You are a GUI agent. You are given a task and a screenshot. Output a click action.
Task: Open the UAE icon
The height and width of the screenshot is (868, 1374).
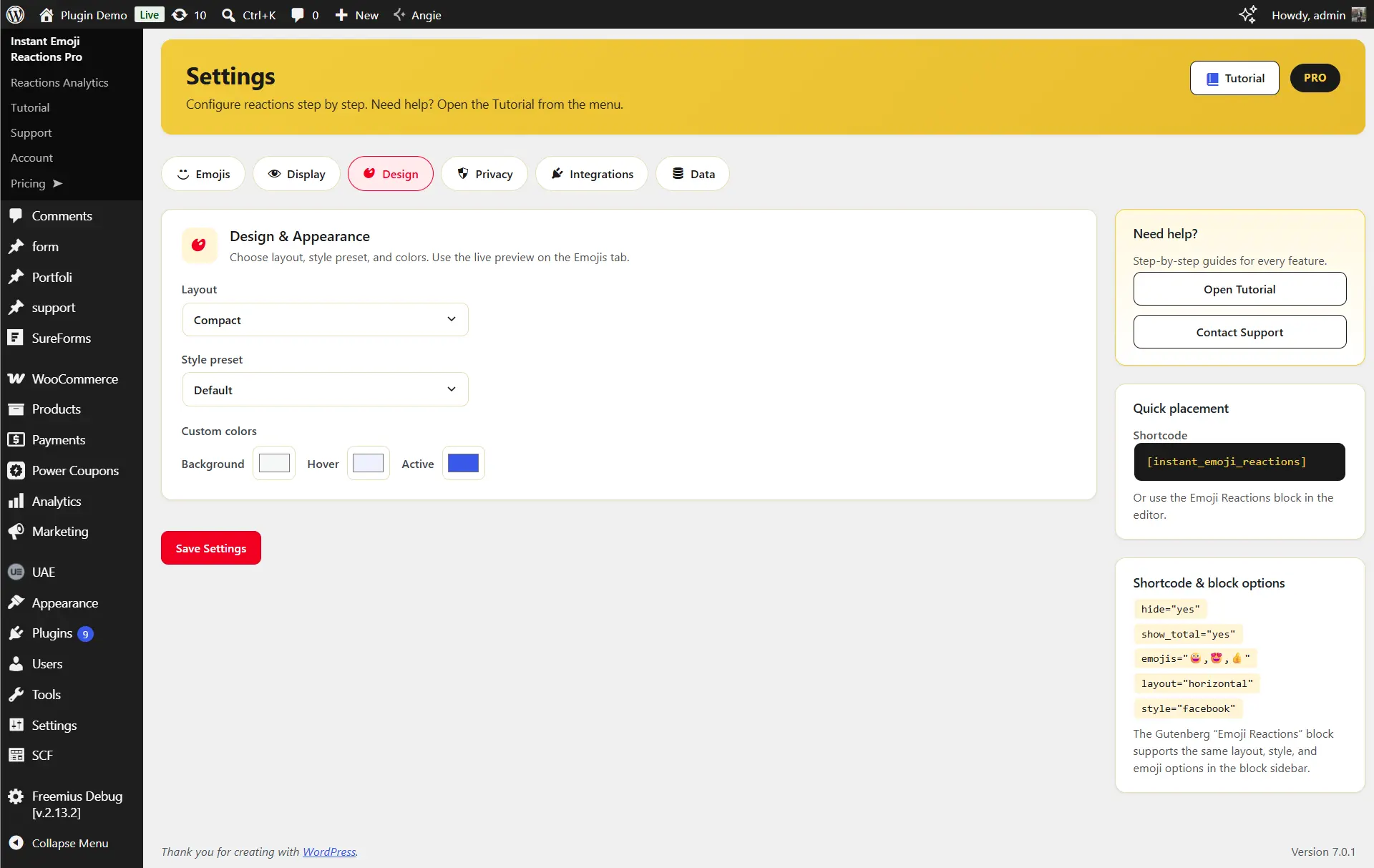[16, 572]
